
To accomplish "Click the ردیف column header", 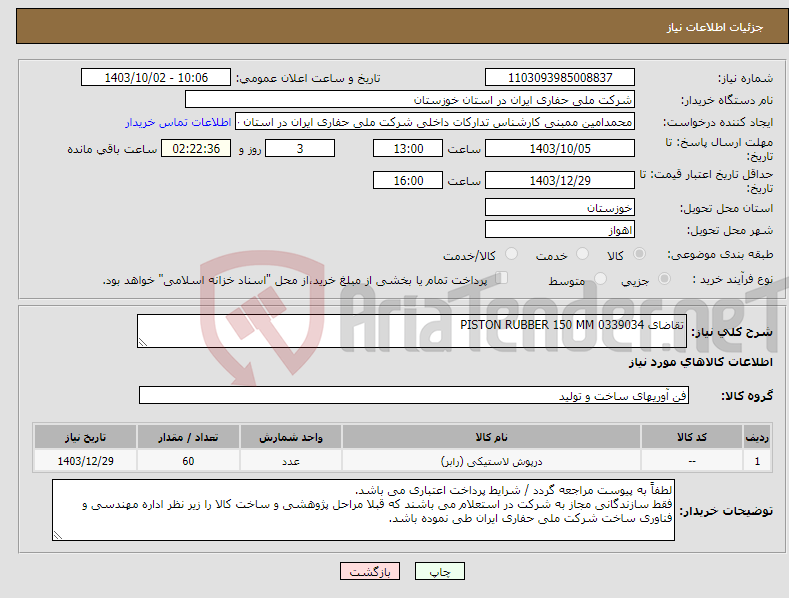I will pyautogui.click(x=757, y=437).
